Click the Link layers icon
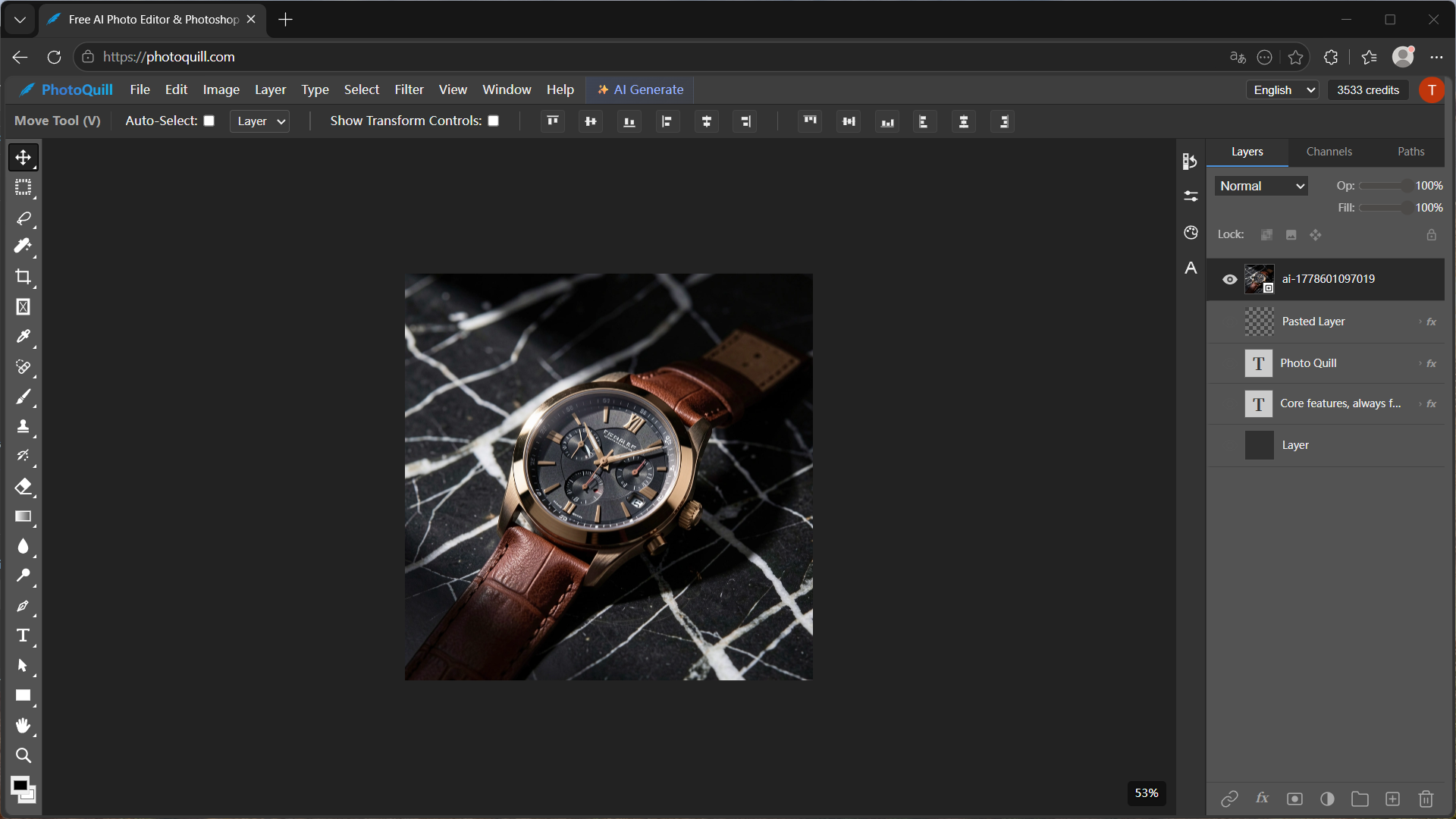This screenshot has height=819, width=1456. pos(1229,799)
